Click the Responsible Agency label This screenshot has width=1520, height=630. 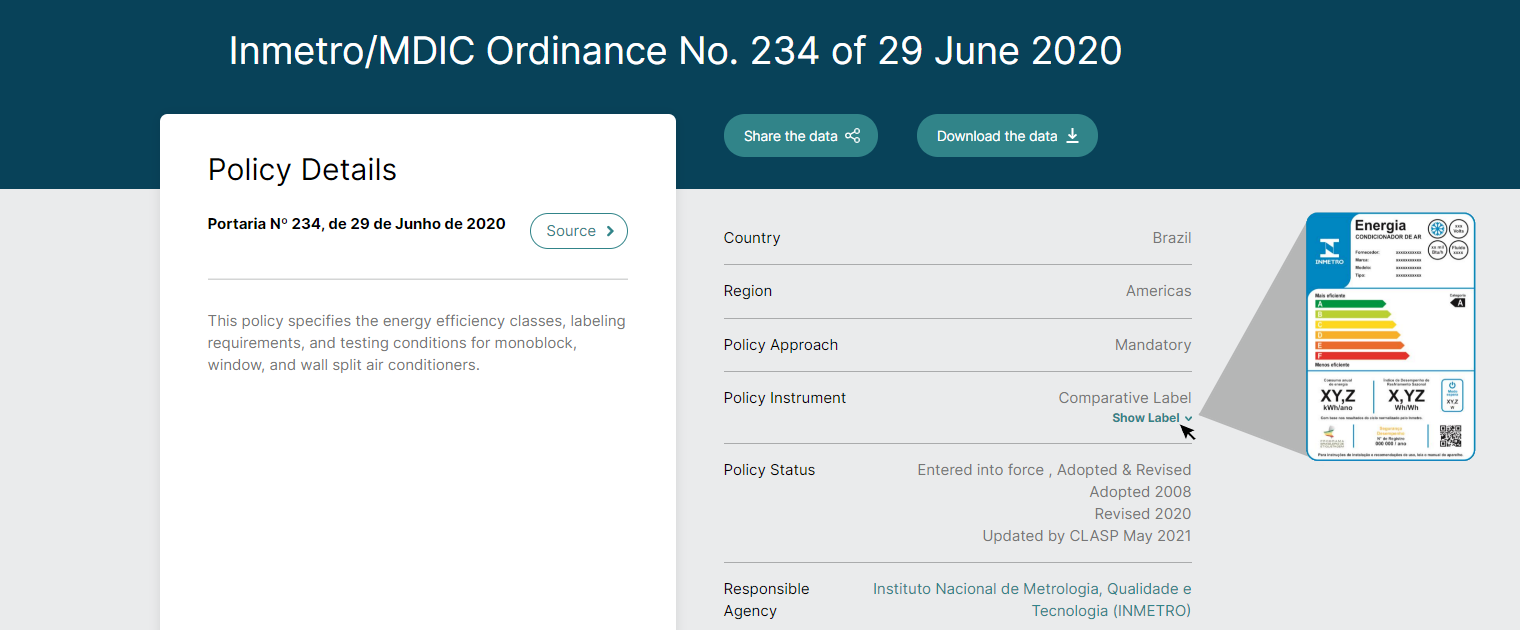767,600
